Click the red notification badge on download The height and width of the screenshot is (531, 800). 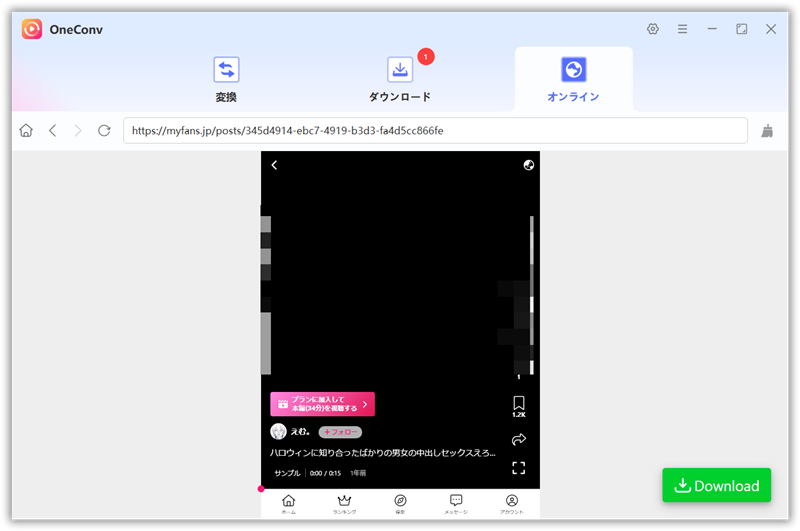coord(426,57)
